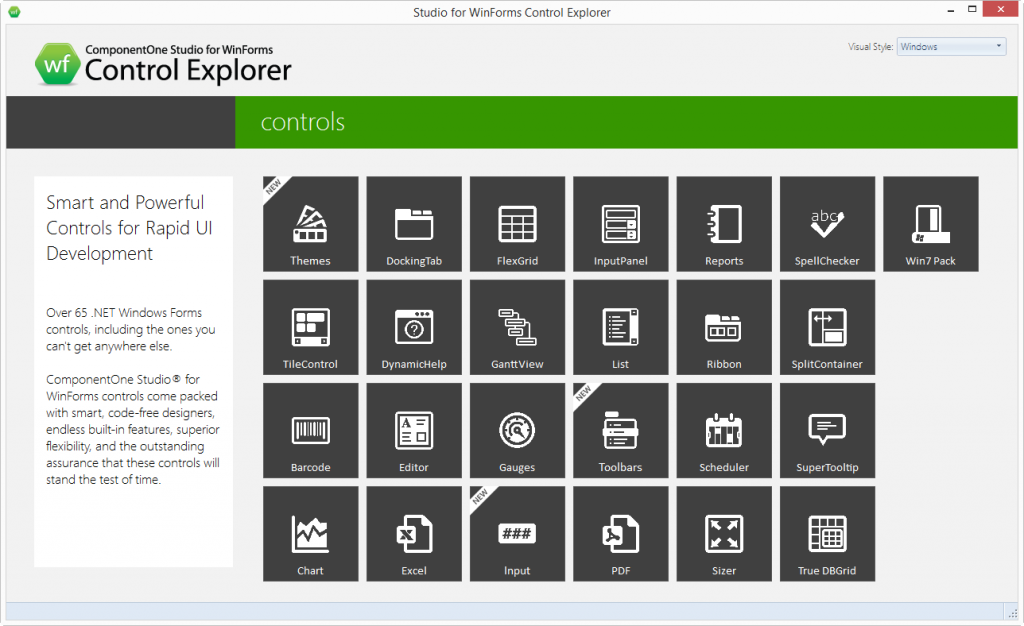Close the Control Explorer window
The width and height of the screenshot is (1024, 626).
click(1000, 10)
